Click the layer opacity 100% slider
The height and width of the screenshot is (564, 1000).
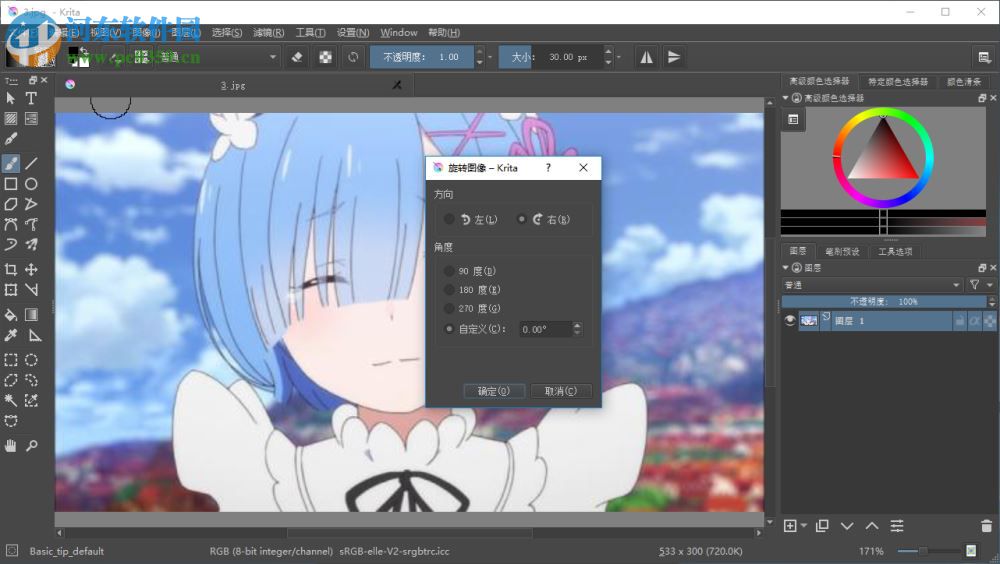[884, 301]
